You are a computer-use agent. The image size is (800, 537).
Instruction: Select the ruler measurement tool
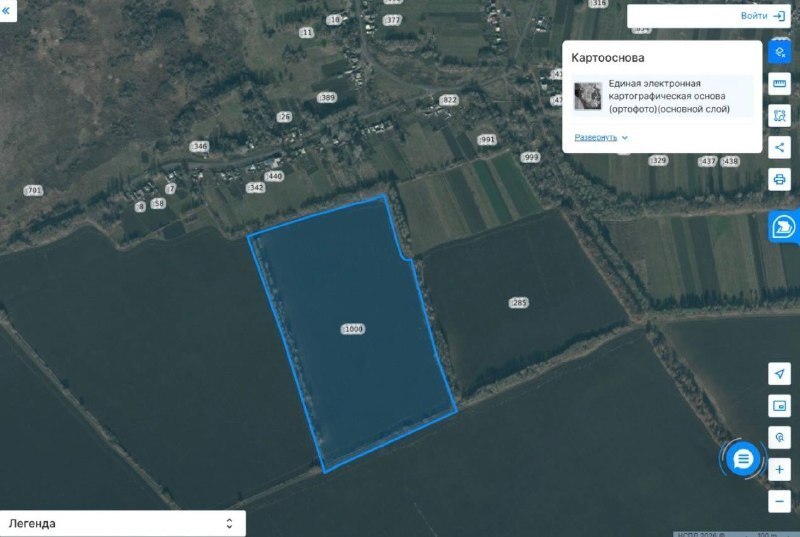[779, 84]
